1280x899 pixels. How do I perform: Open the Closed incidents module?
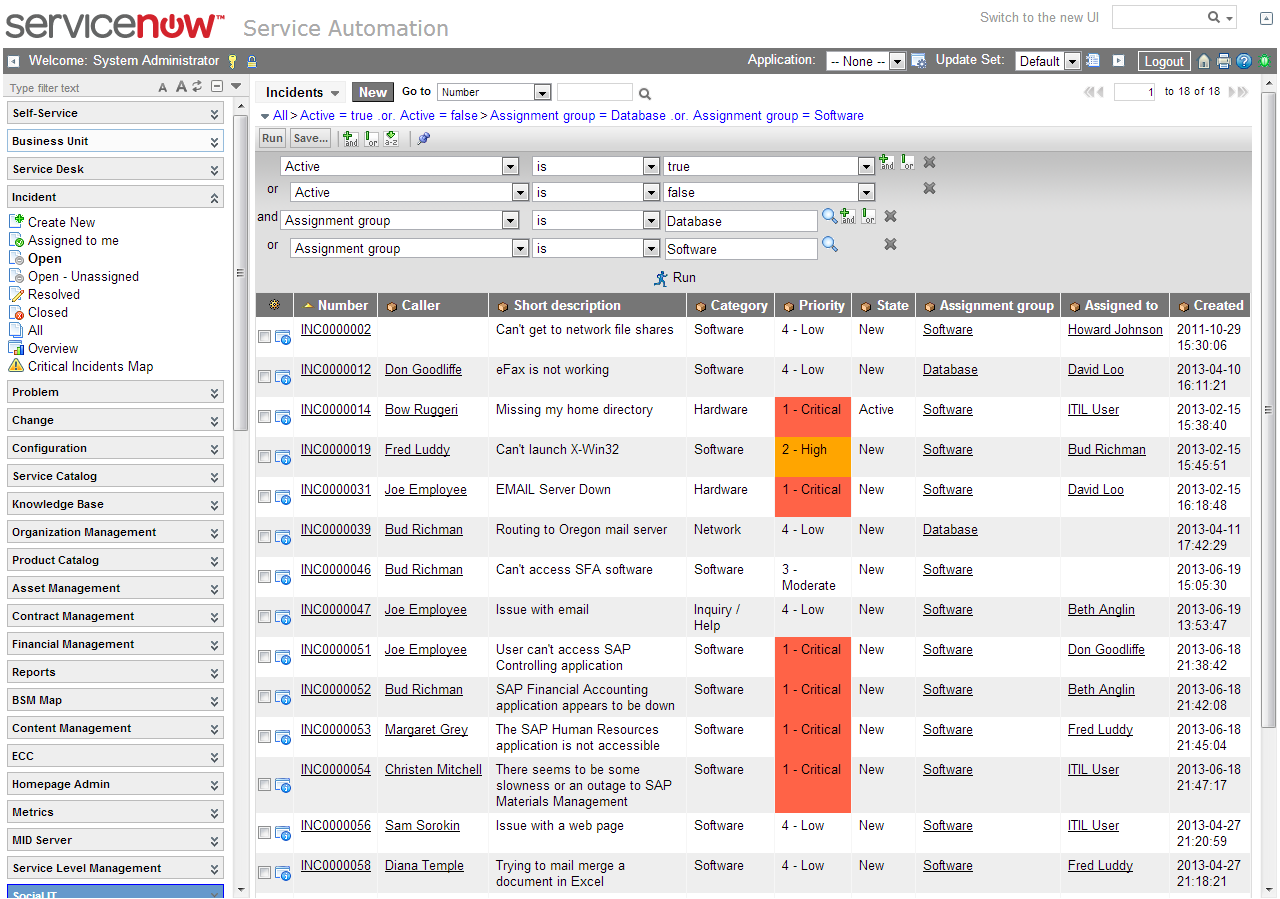coord(48,312)
